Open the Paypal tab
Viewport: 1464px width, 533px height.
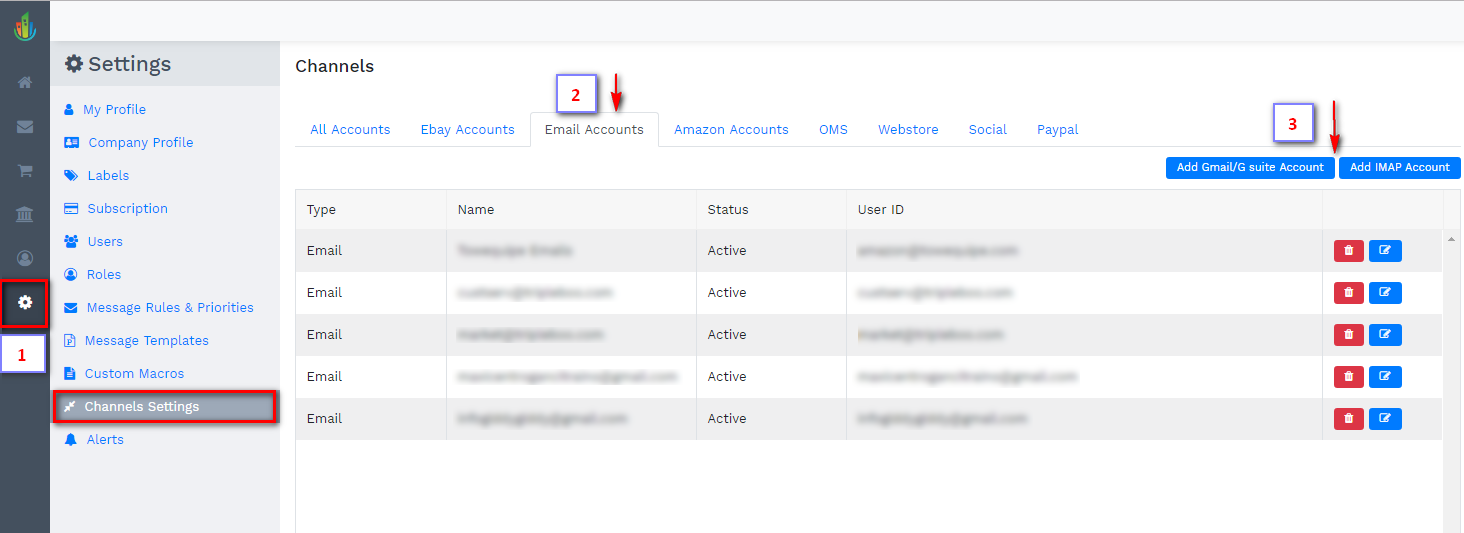(x=1057, y=130)
